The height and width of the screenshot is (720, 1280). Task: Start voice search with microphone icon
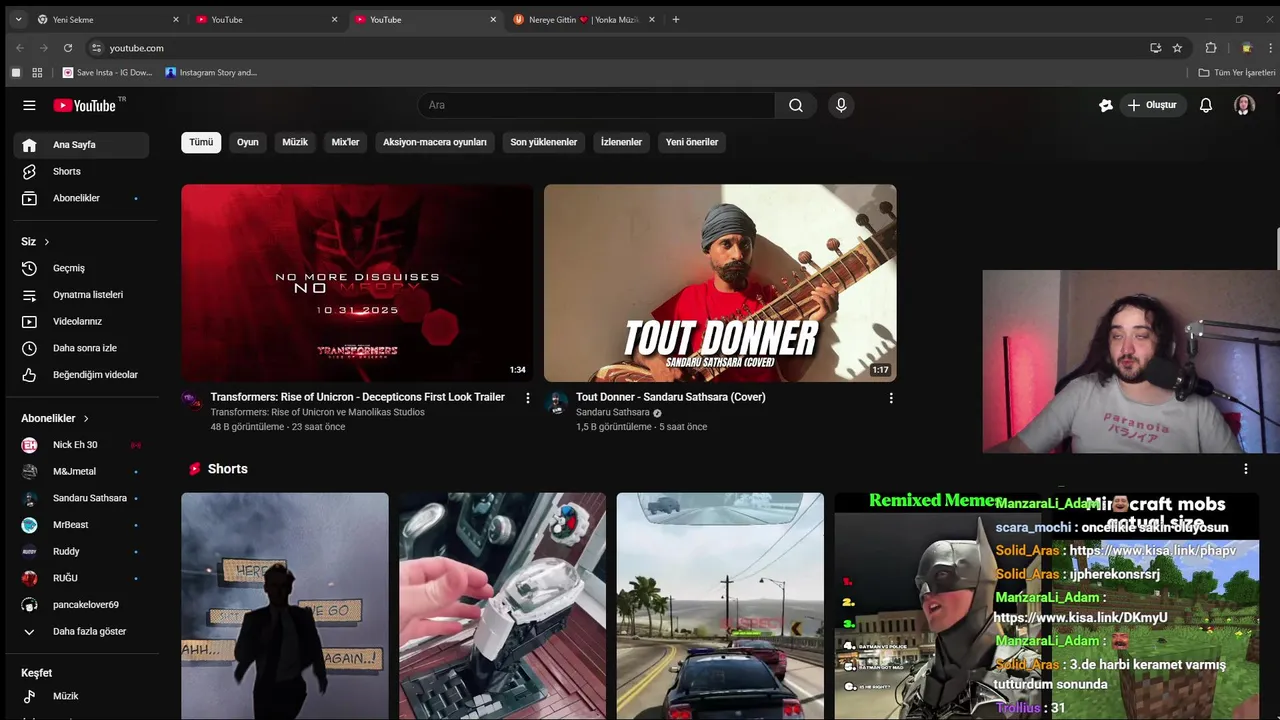click(x=841, y=105)
